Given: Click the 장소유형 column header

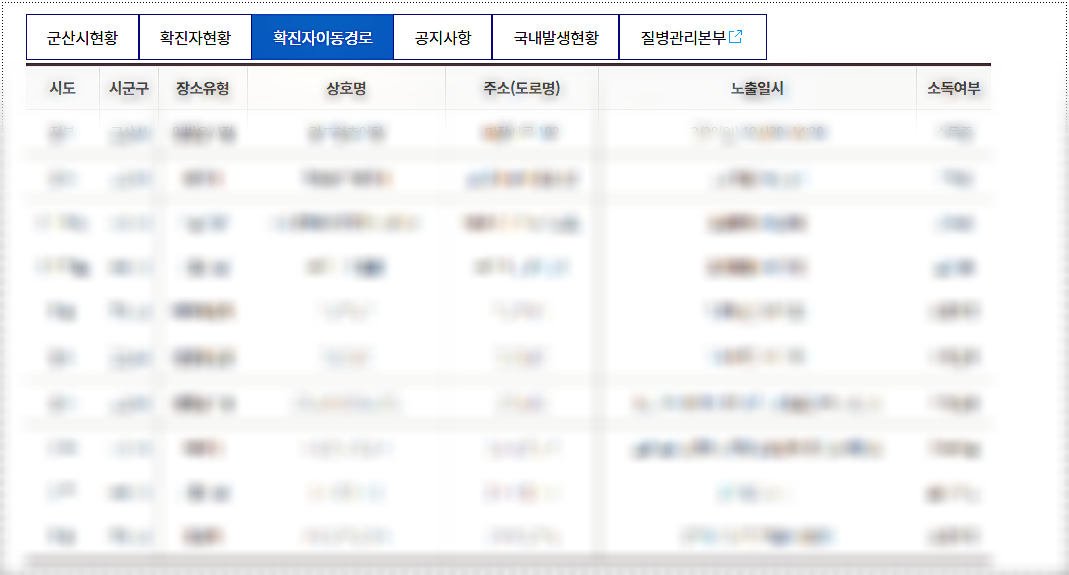Looking at the screenshot, I should [x=202, y=88].
